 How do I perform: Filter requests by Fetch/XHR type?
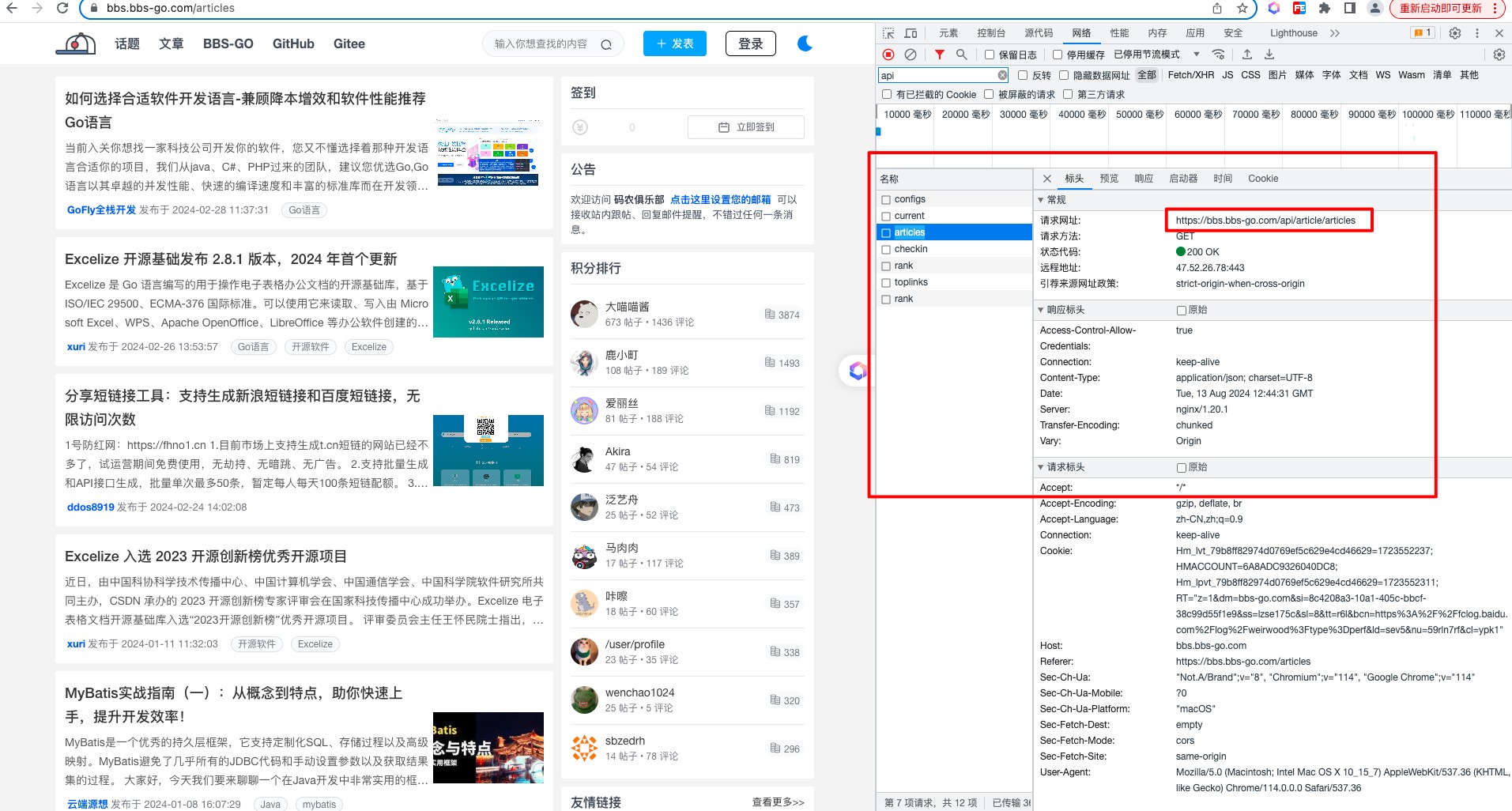pyautogui.click(x=1191, y=75)
